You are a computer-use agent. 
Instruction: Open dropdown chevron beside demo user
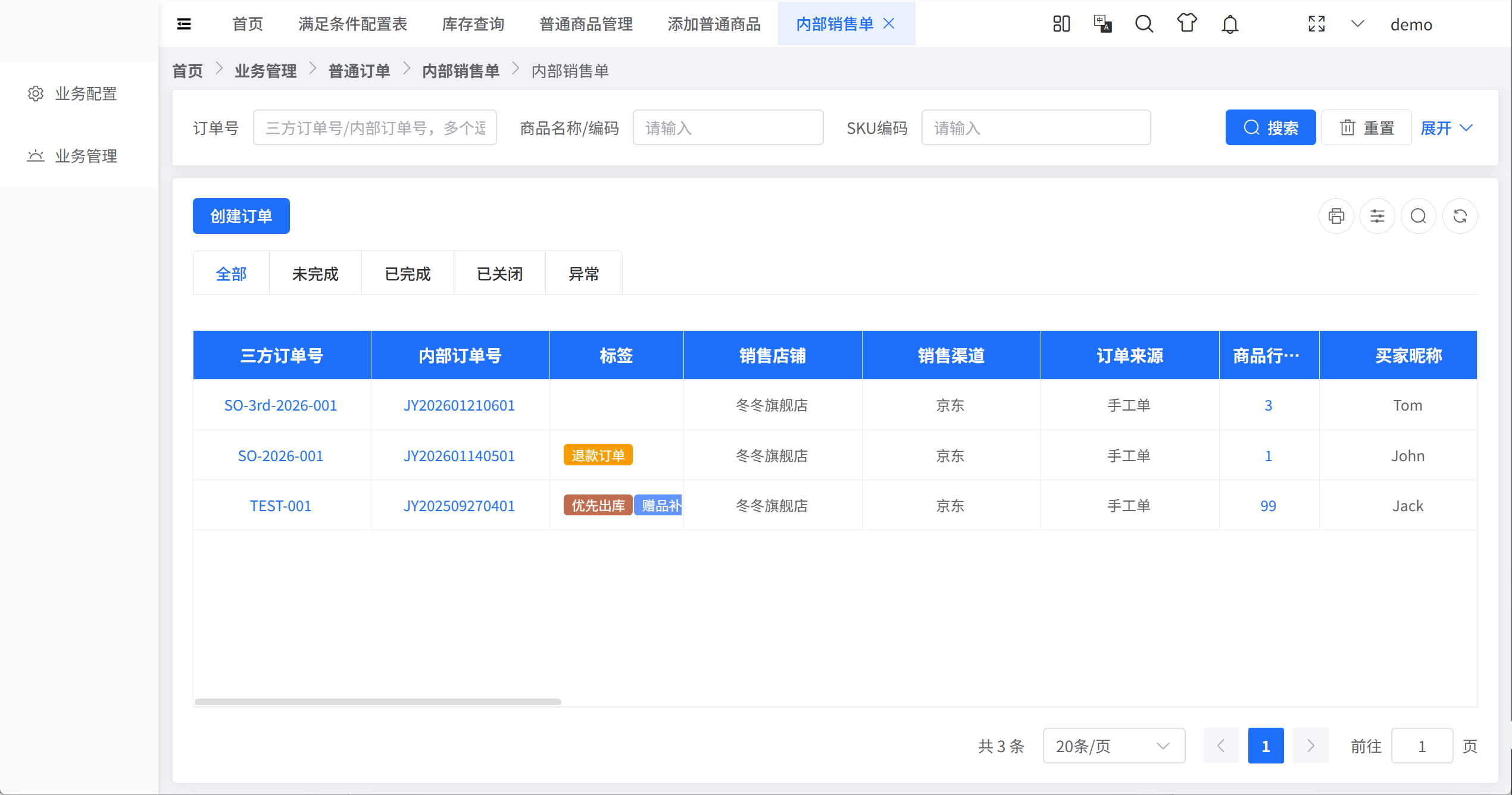click(x=1357, y=24)
